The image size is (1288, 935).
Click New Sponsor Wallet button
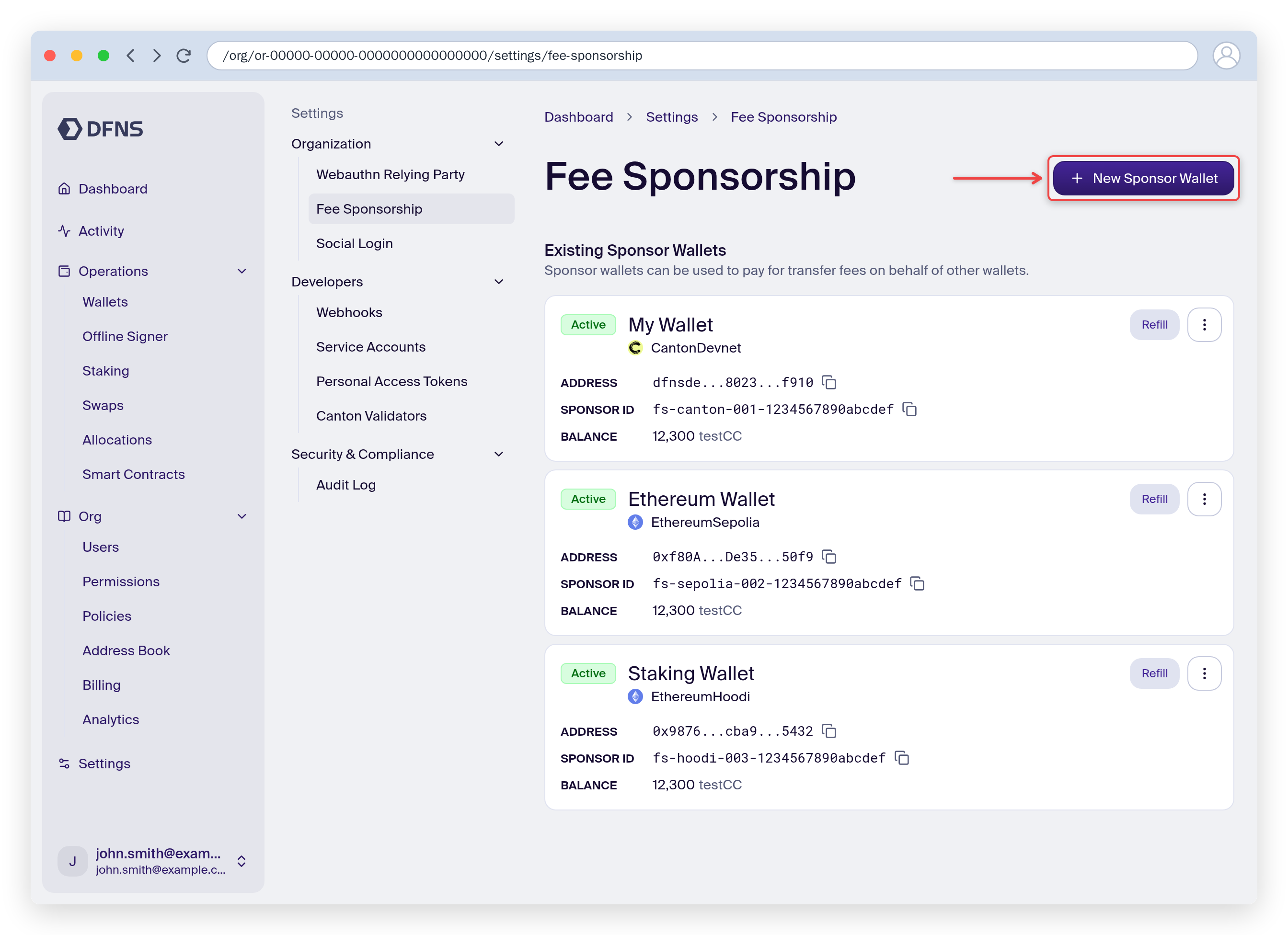(1143, 178)
